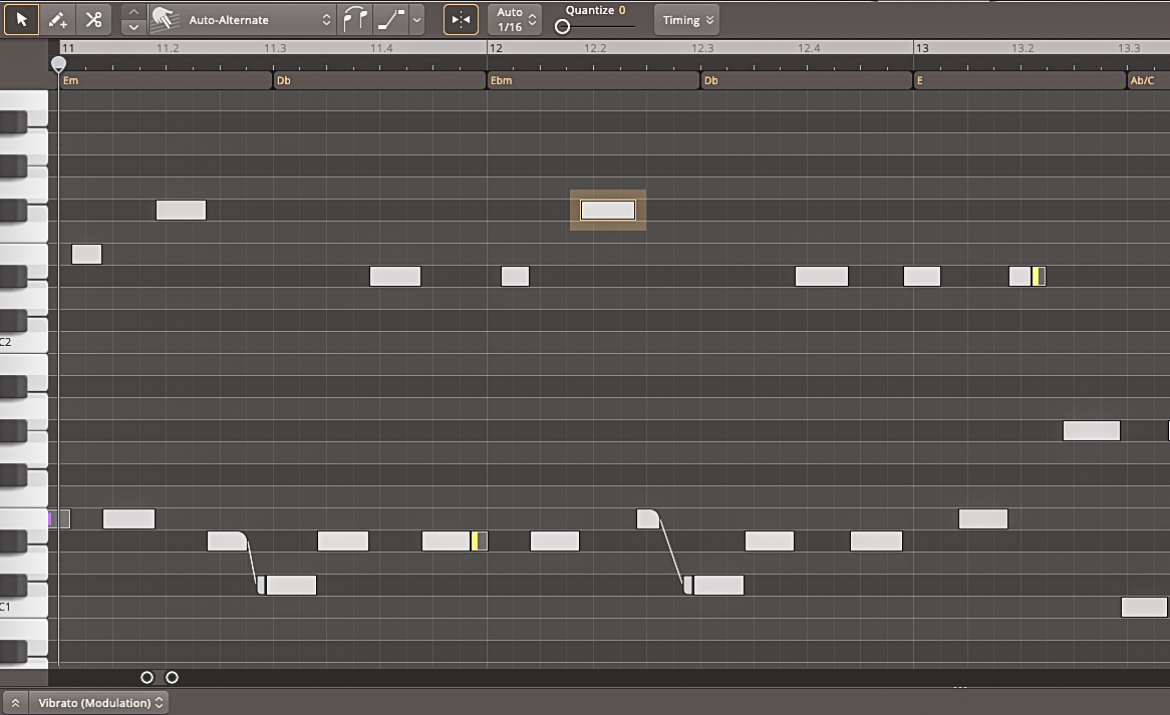This screenshot has width=1170, height=715.
Task: Expand the Timing options
Action: click(687, 20)
